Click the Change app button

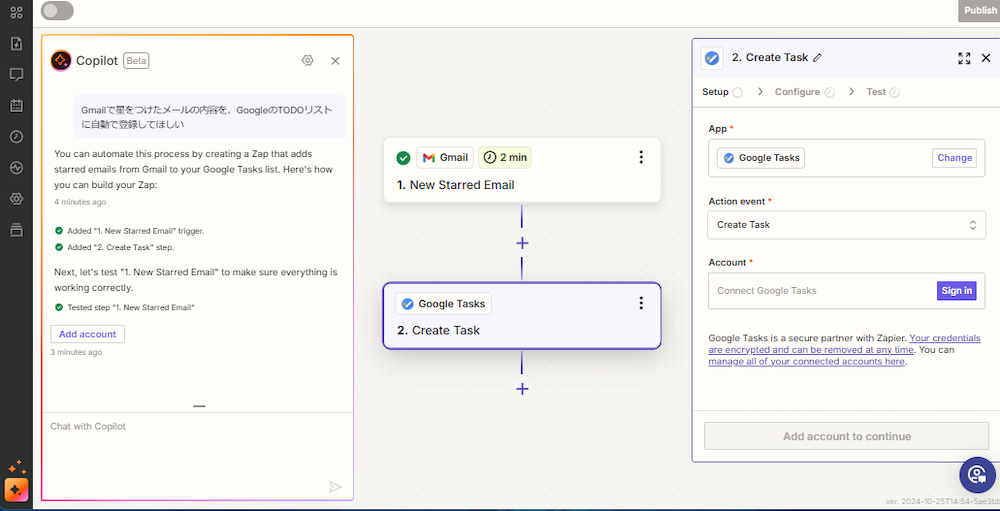(954, 158)
